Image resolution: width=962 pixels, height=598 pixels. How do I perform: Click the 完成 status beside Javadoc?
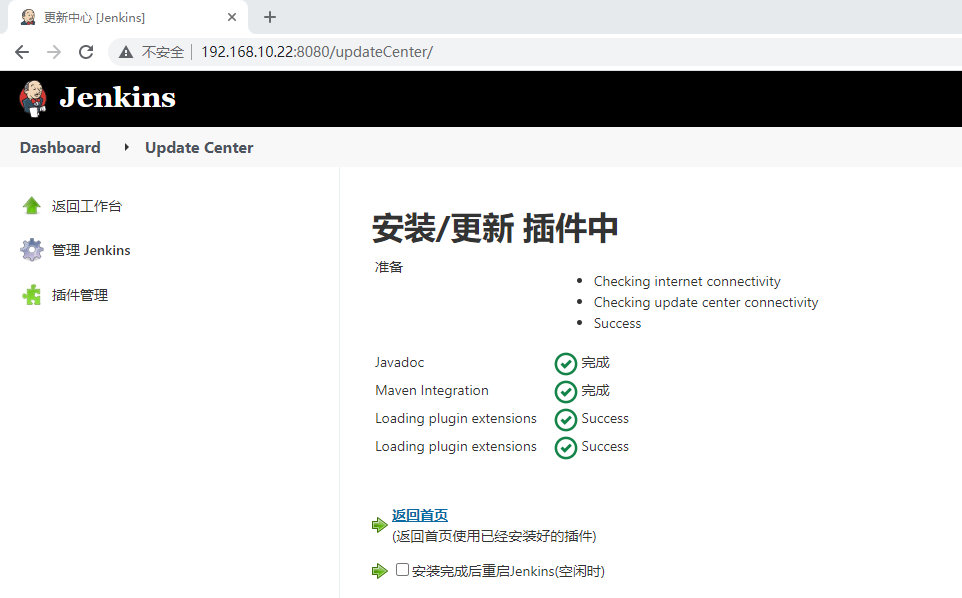[x=595, y=362]
